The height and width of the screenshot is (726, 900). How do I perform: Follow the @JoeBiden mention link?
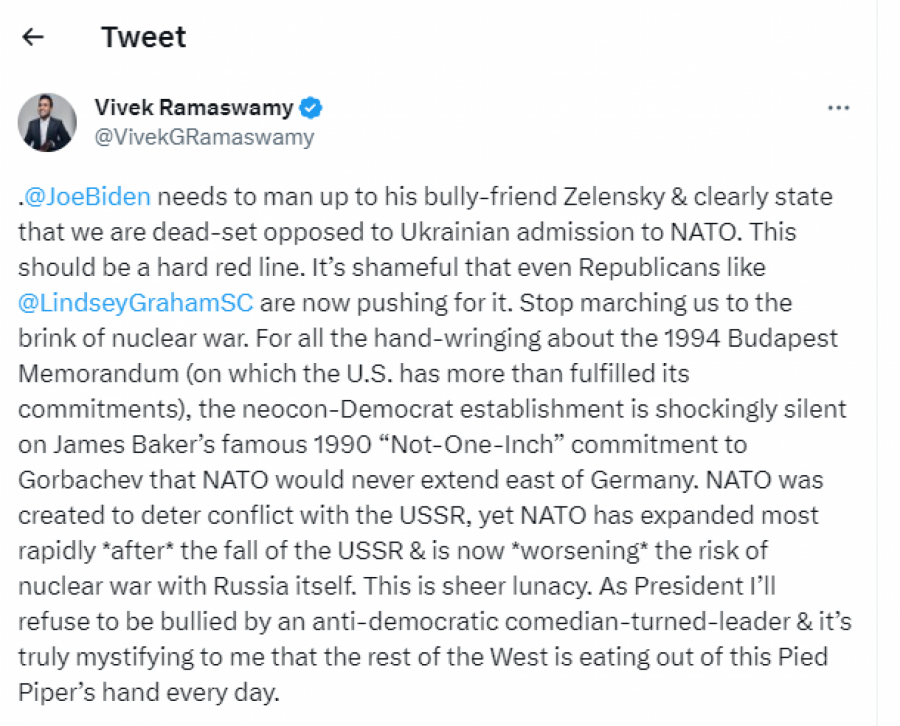[88, 197]
